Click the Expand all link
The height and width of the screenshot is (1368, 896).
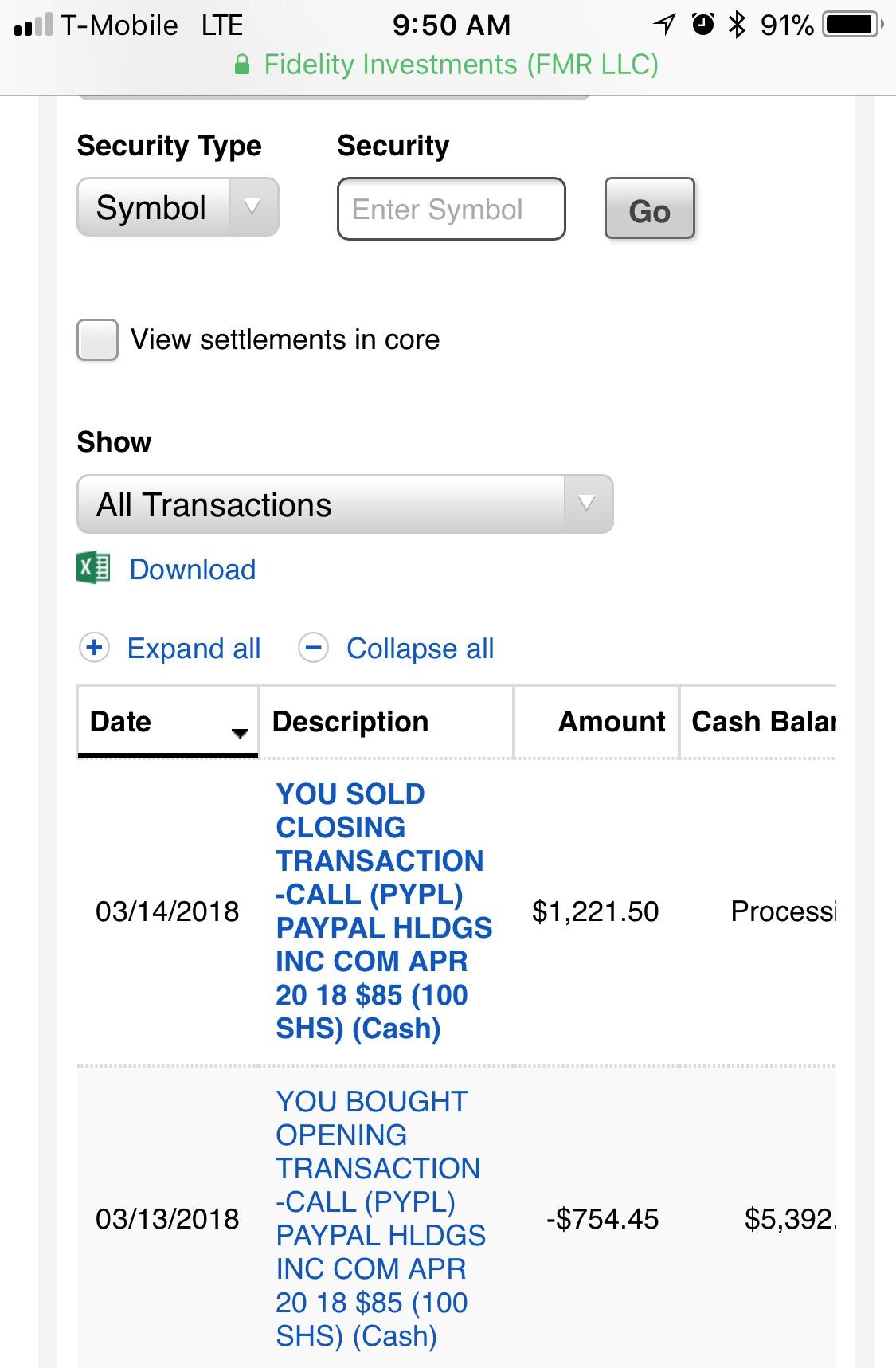pos(194,649)
